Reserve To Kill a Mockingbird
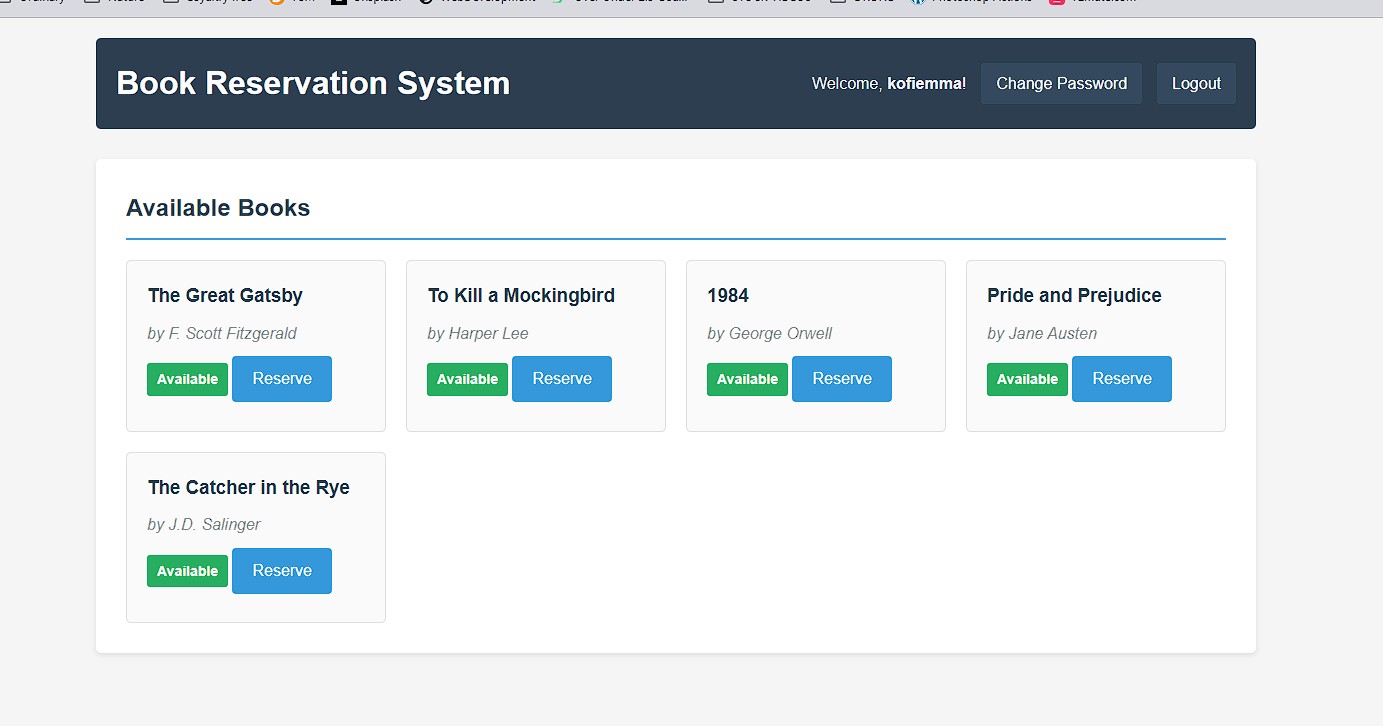The height and width of the screenshot is (726, 1383). pyautogui.click(x=562, y=379)
